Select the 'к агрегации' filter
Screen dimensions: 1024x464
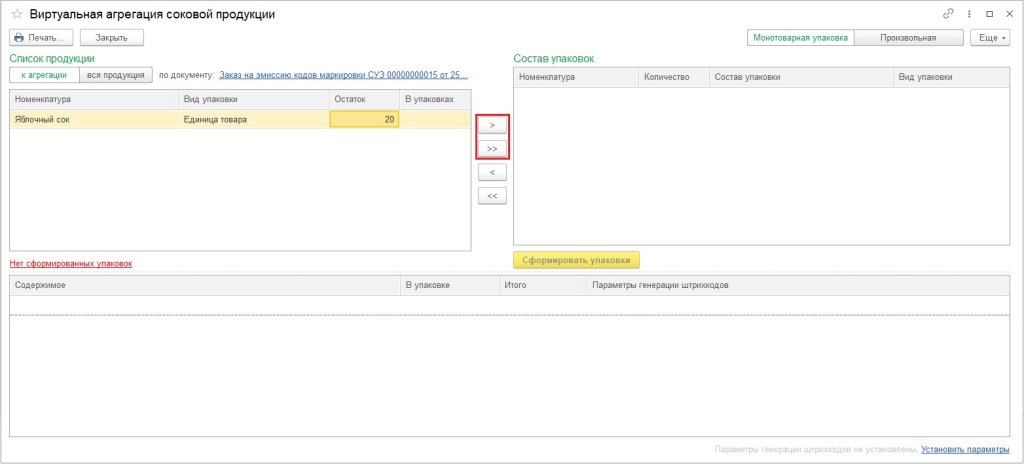coord(44,75)
